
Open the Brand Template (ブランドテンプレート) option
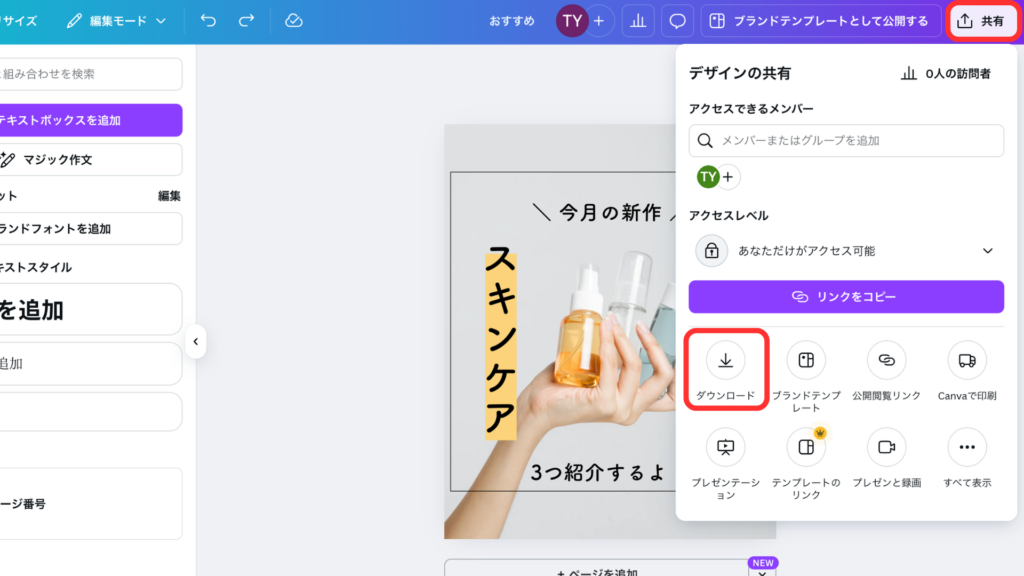coord(806,360)
